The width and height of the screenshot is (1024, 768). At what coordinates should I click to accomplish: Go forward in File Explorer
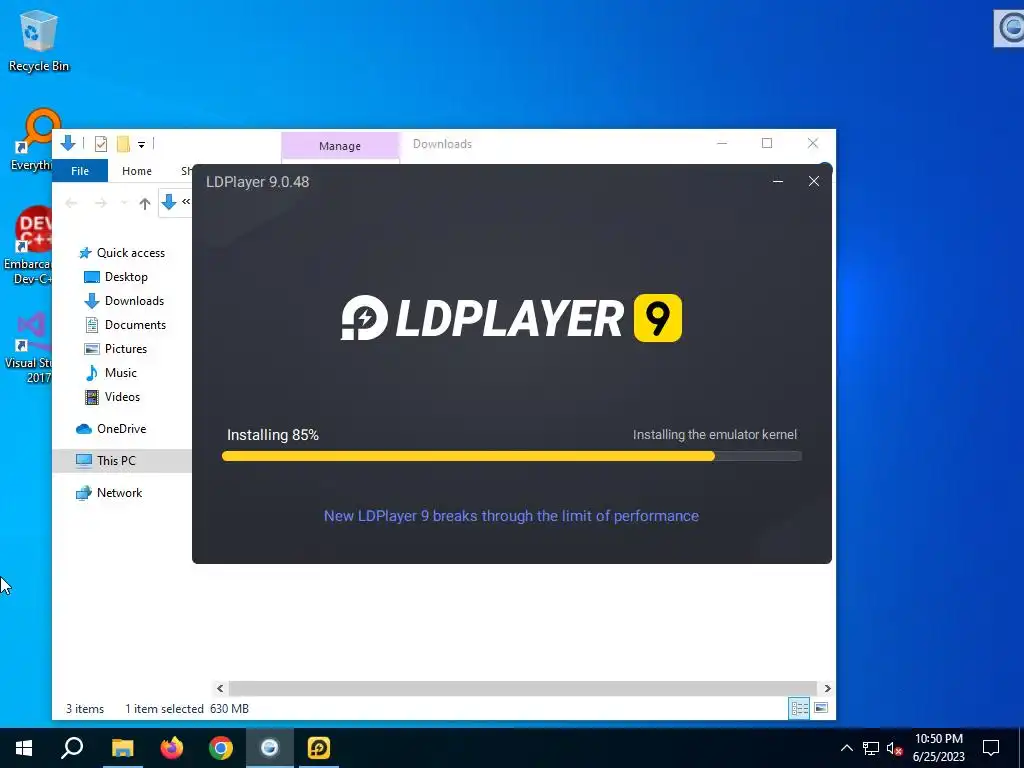tap(101, 203)
